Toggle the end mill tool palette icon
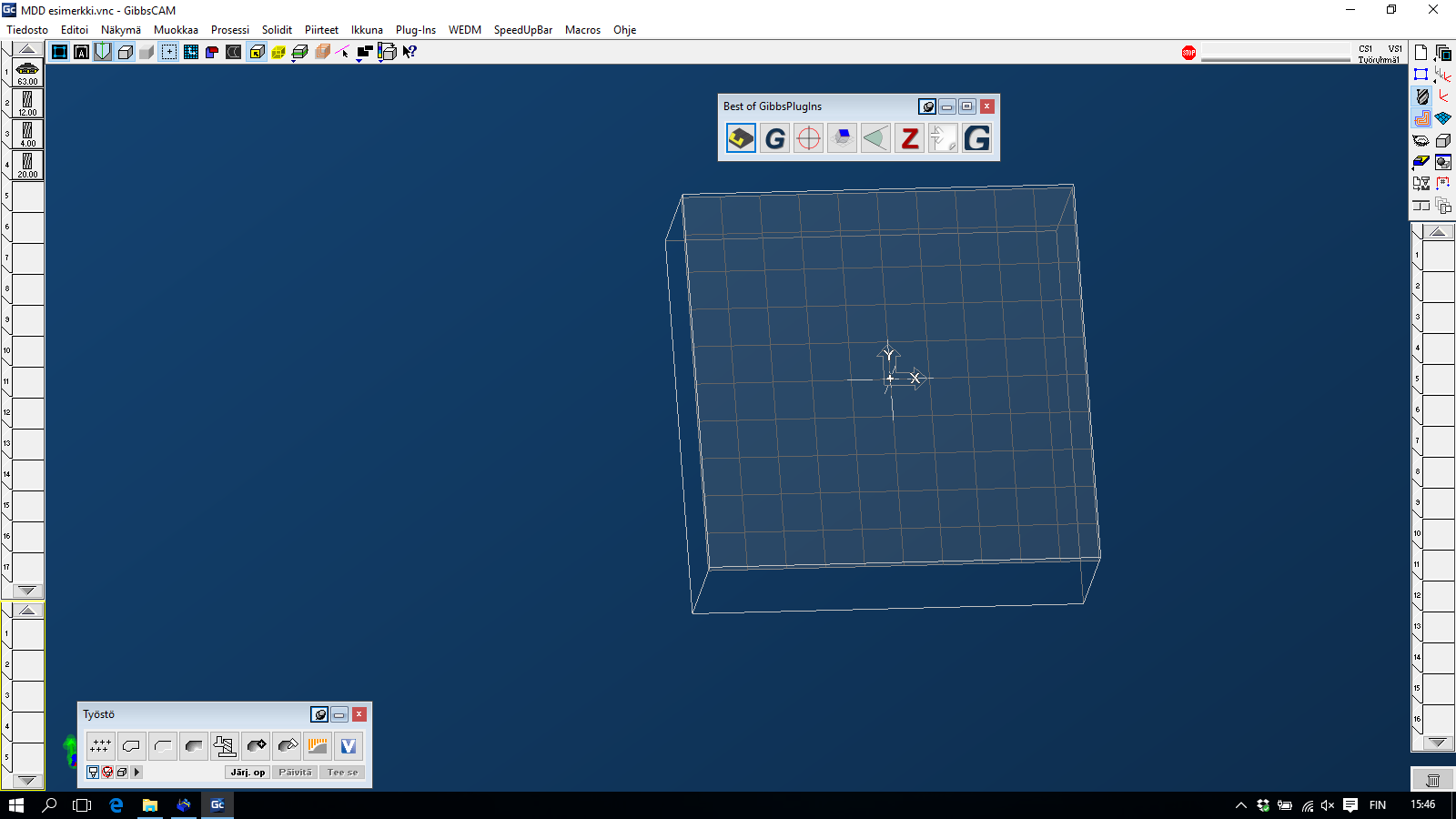 tap(1421, 96)
